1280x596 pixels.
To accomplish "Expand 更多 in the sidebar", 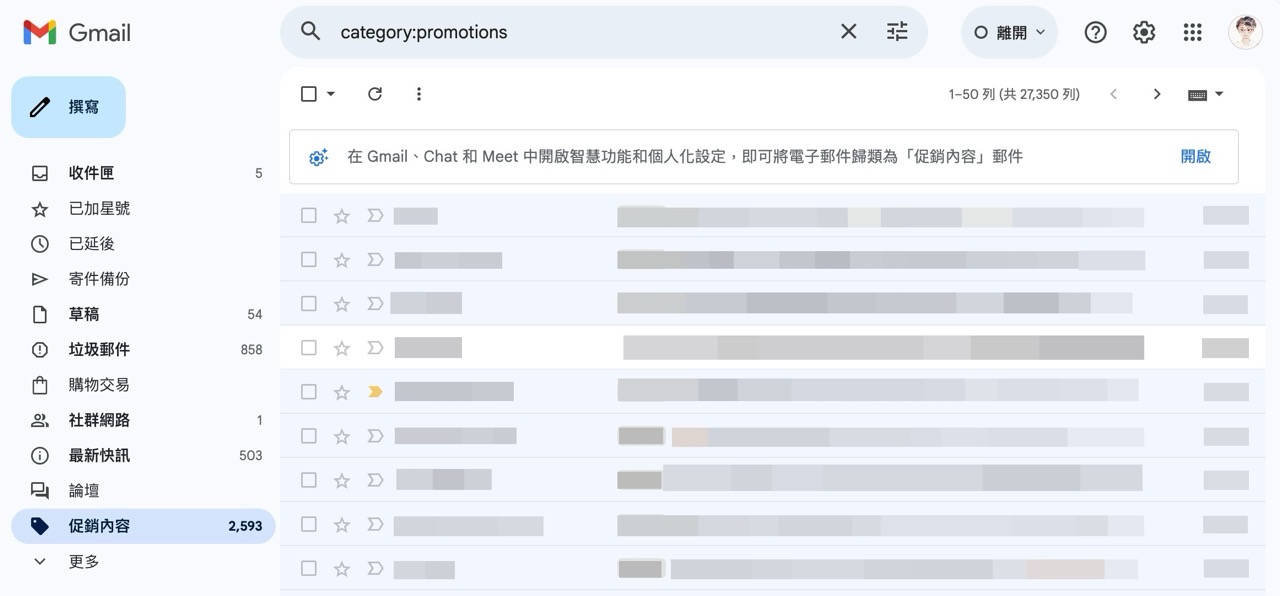I will pos(84,562).
